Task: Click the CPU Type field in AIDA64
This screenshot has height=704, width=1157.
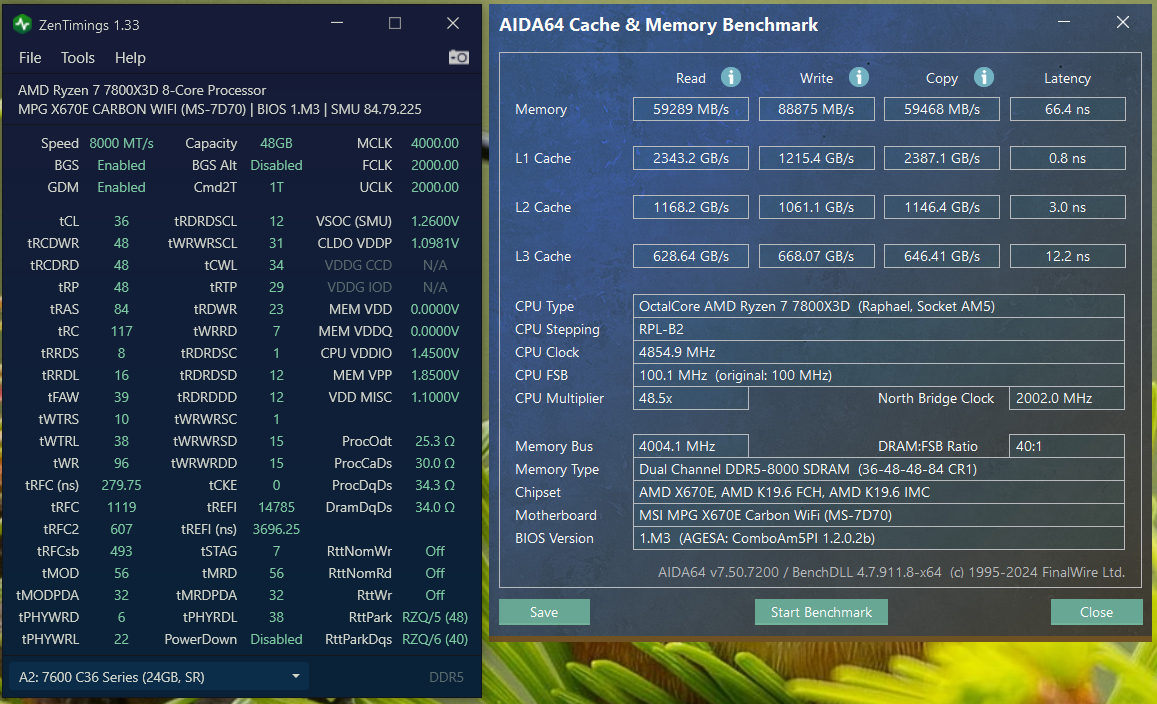Action: (878, 306)
